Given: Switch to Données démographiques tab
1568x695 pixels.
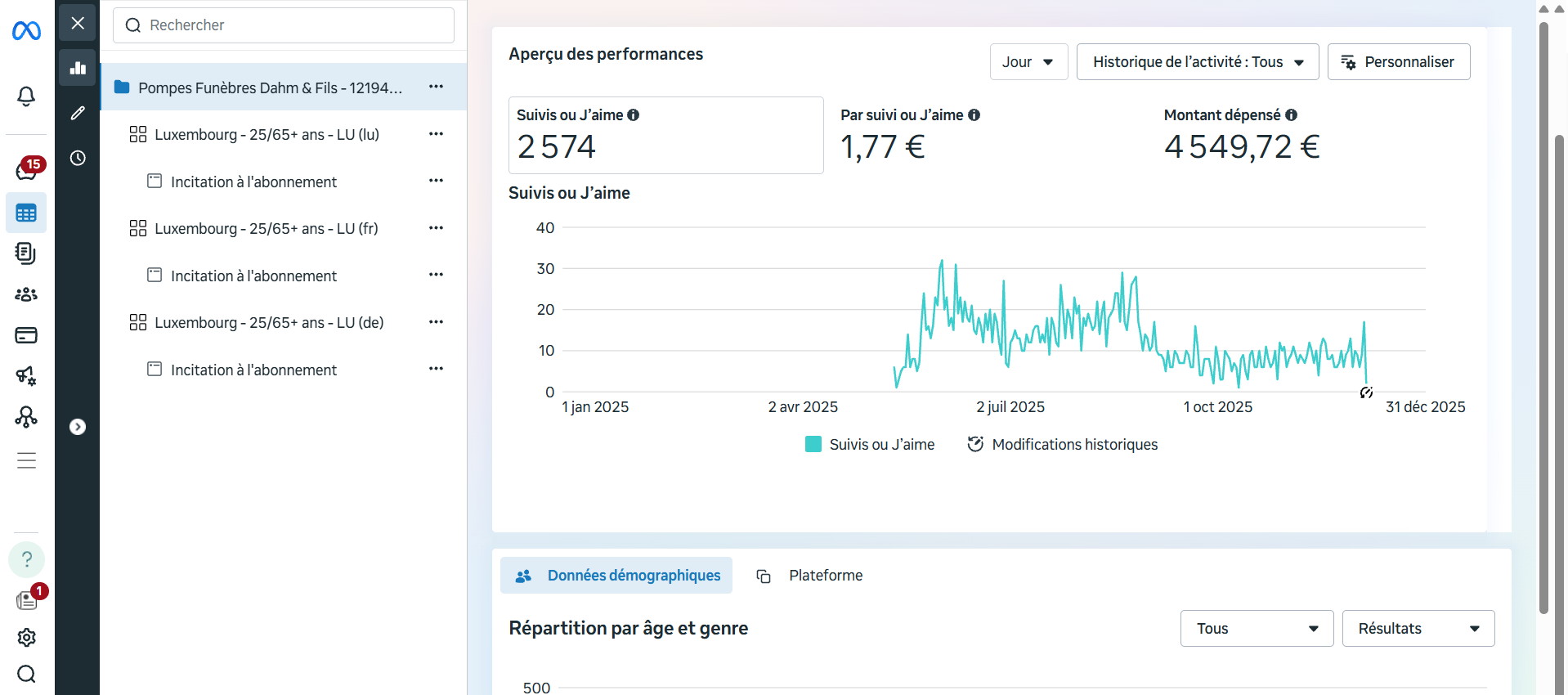Looking at the screenshot, I should [616, 576].
